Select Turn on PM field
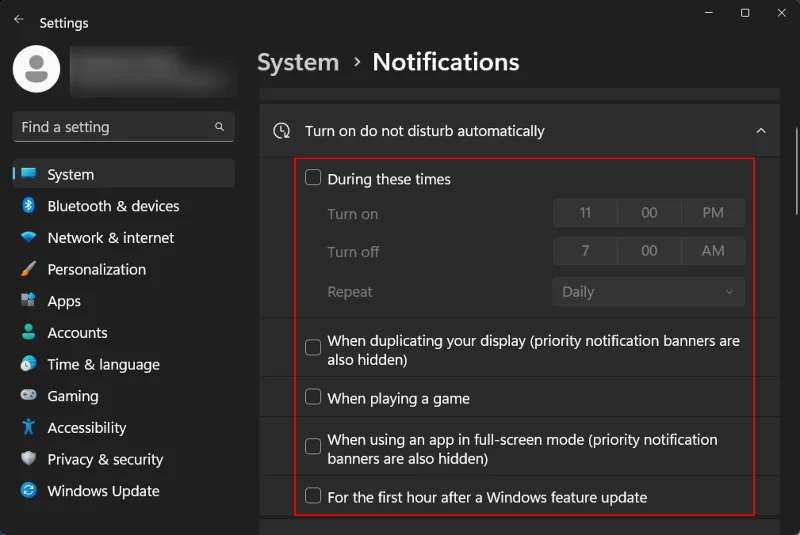This screenshot has width=800, height=535. tap(713, 213)
